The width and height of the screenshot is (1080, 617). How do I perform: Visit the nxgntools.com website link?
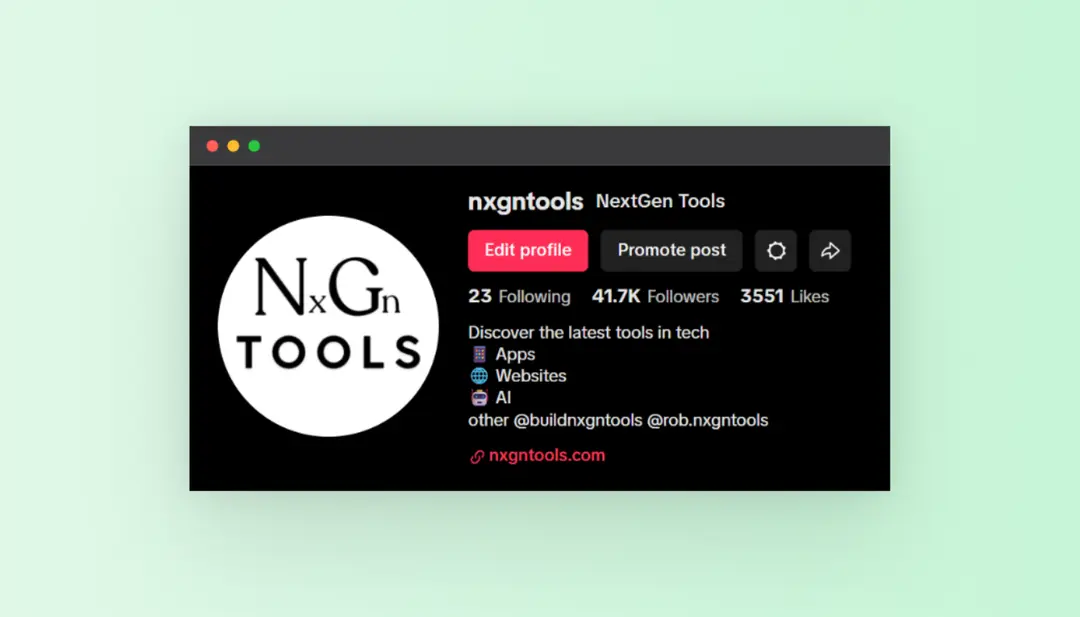(547, 456)
